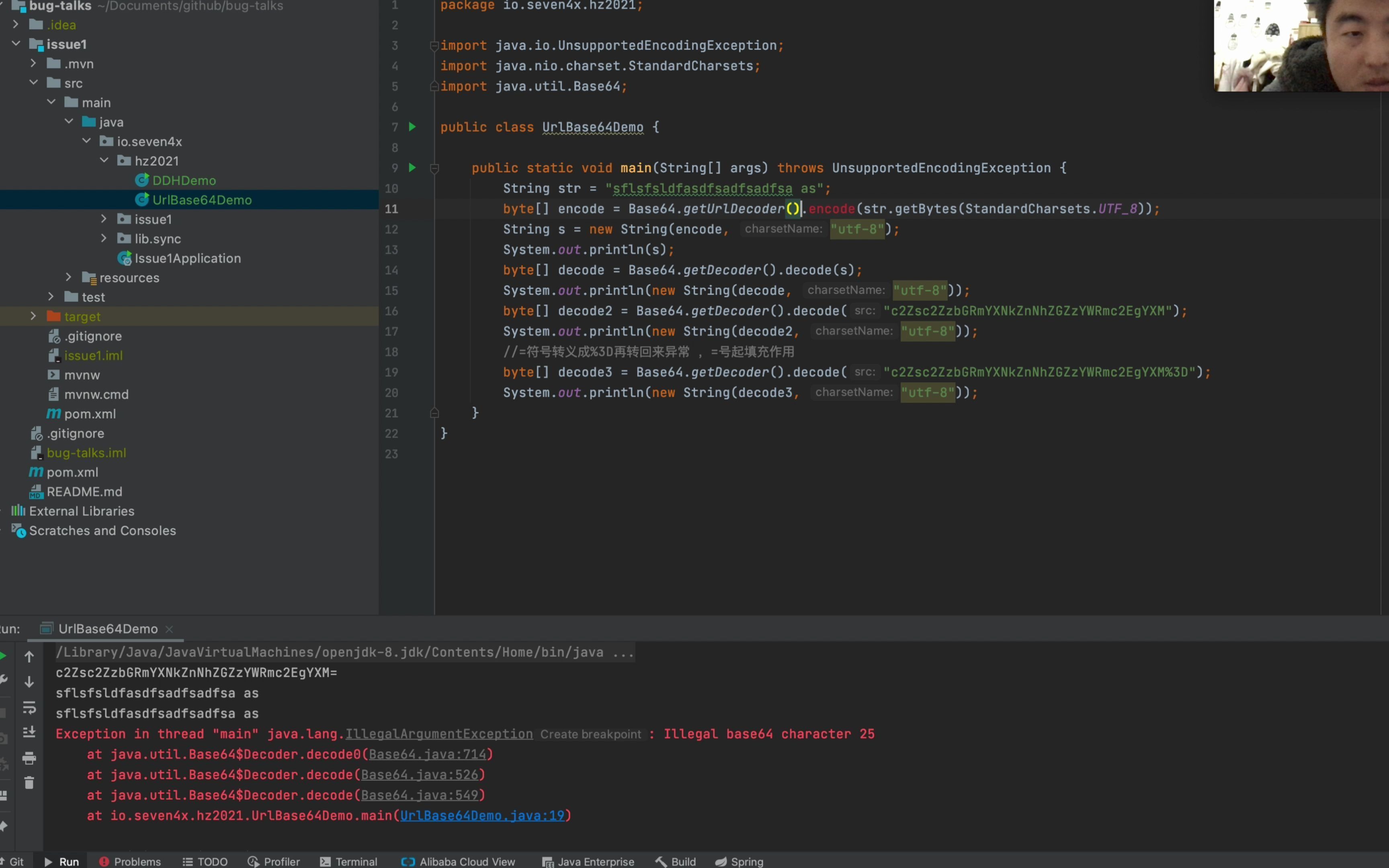Toggle scroll to end in console

[29, 732]
